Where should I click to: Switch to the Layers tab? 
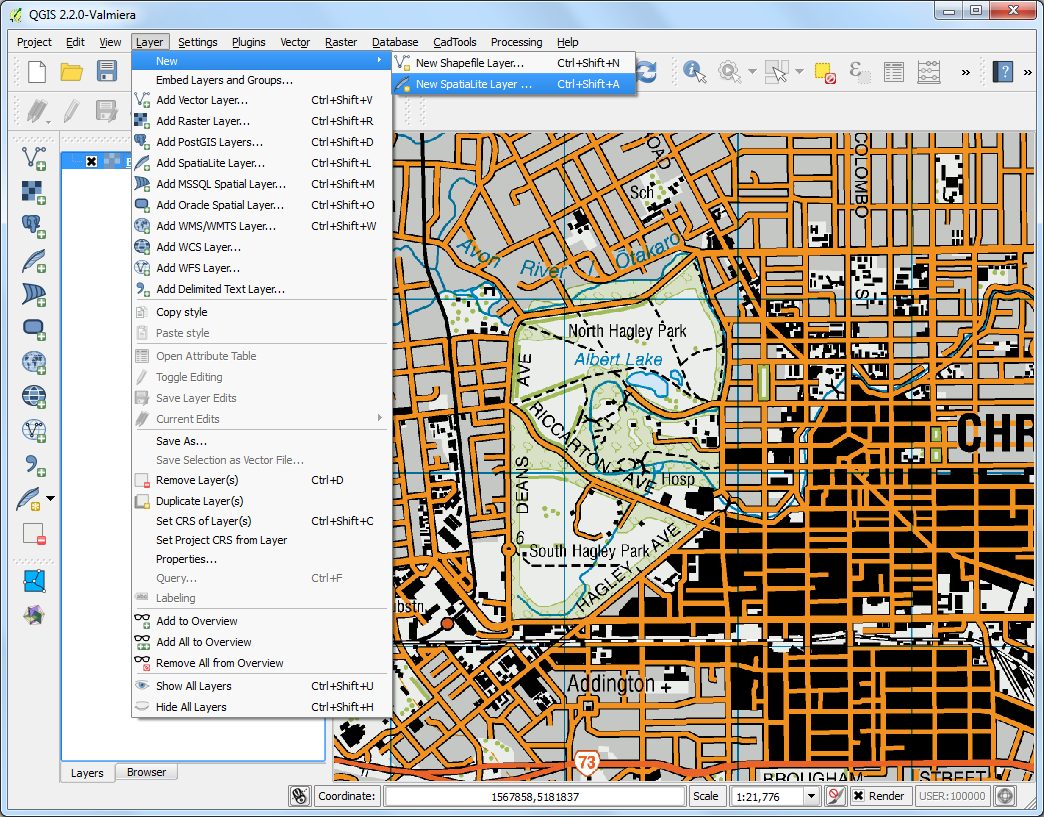87,772
